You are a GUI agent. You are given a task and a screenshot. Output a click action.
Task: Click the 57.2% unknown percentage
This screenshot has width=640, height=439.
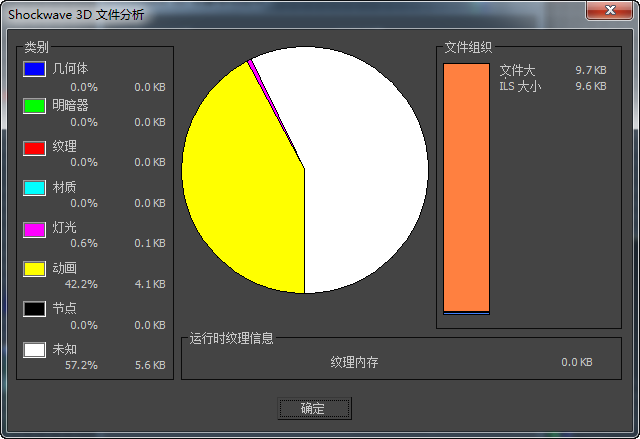click(x=81, y=365)
